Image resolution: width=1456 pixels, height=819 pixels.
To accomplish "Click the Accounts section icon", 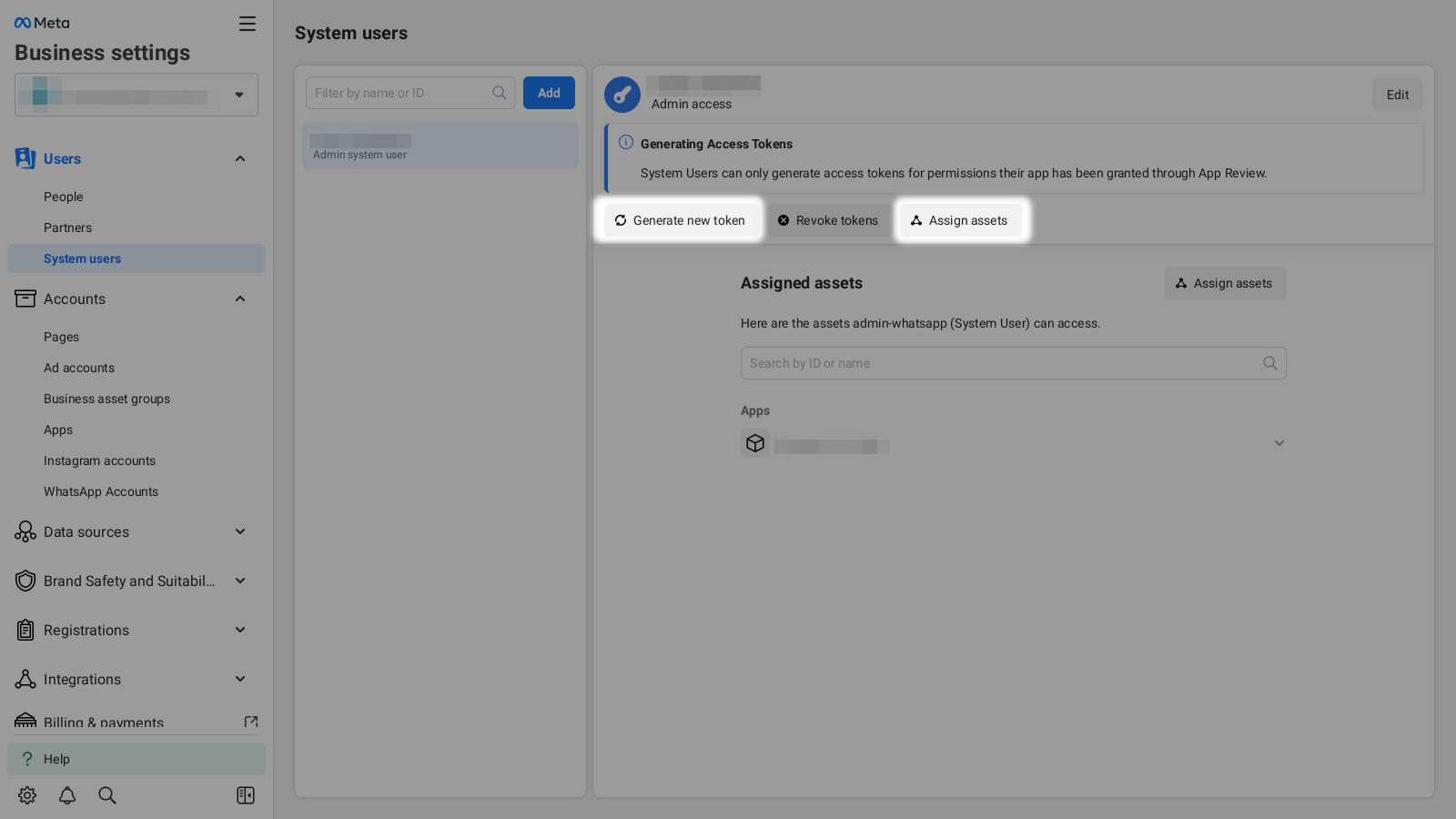I will coord(25,298).
